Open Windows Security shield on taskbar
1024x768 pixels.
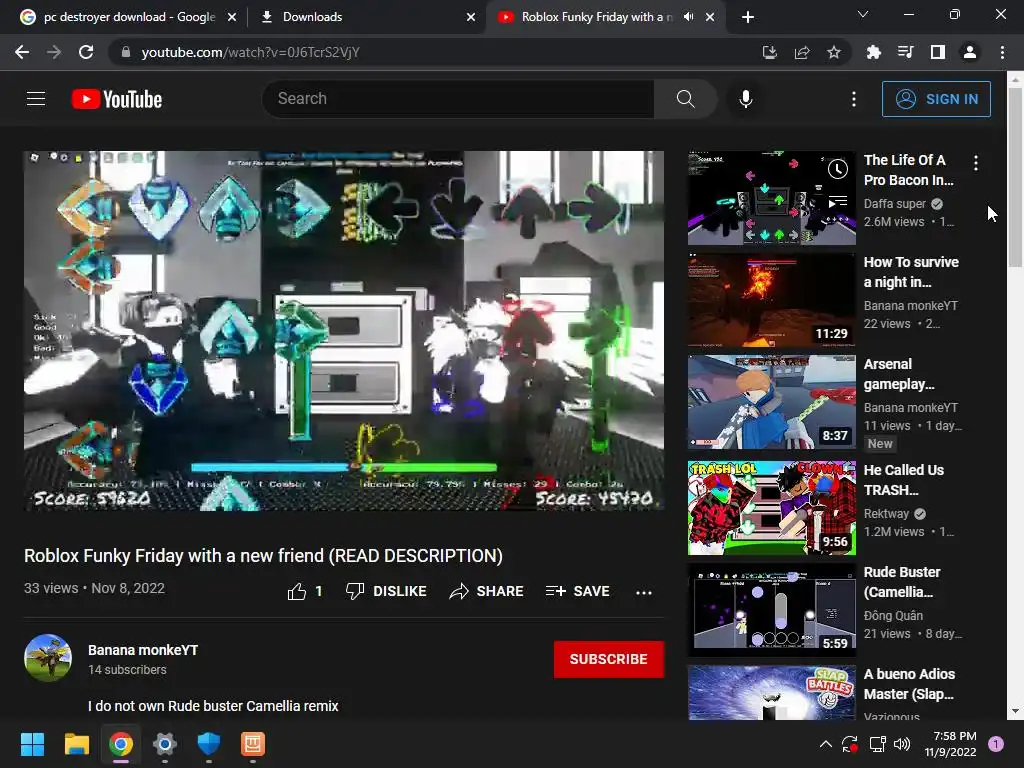(x=208, y=744)
